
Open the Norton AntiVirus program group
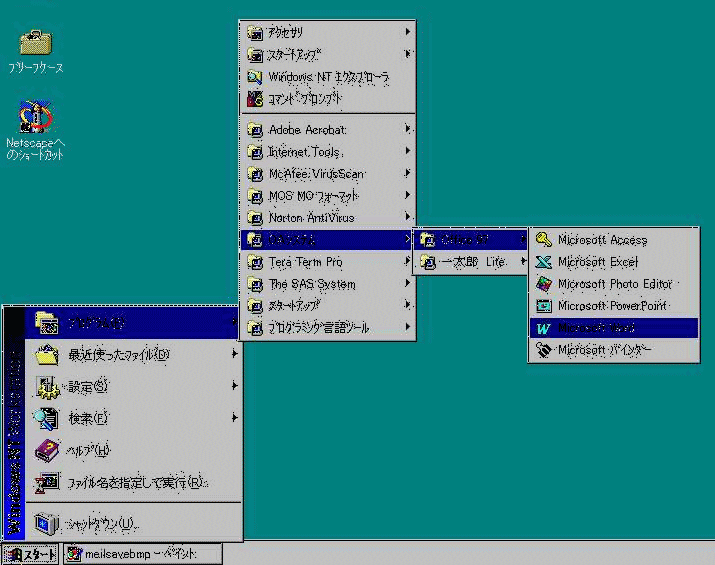click(x=327, y=218)
